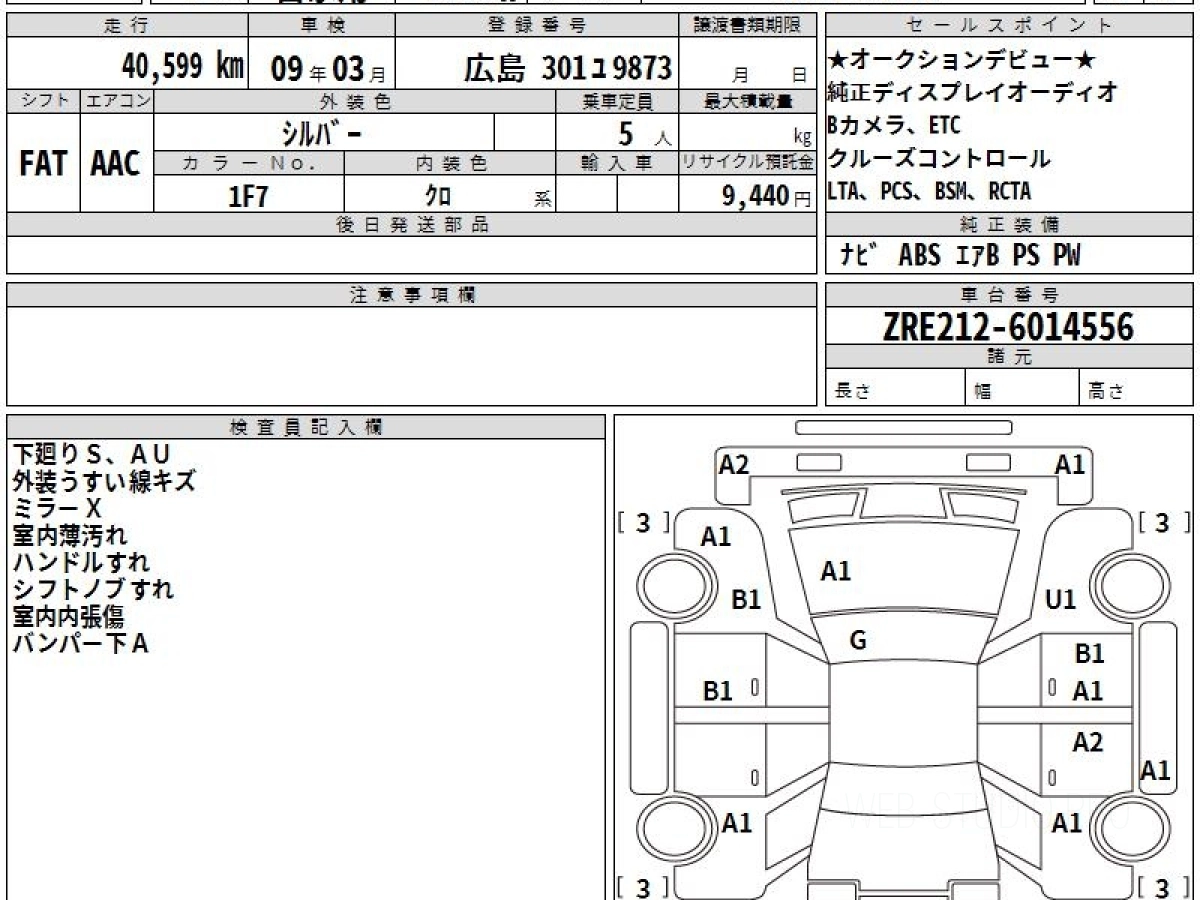Screen dimensions: 1200x900
Task: Click the 登録番号 header
Action: pos(537,25)
